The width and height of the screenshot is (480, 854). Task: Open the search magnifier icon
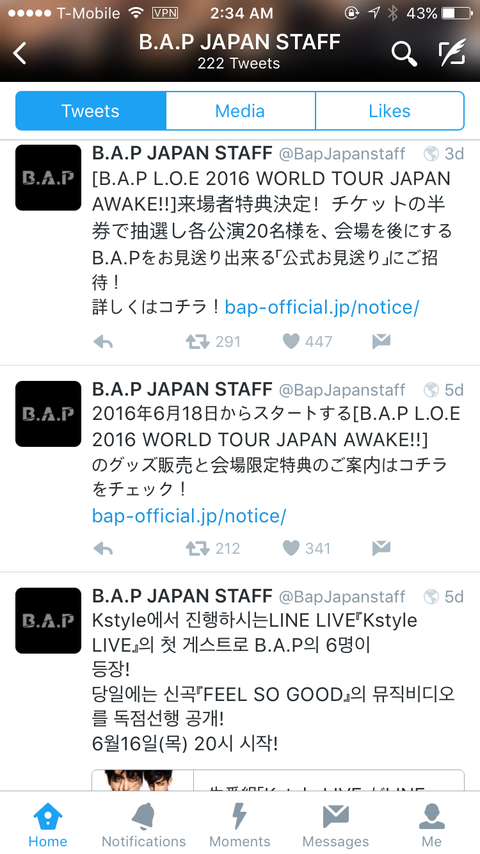(404, 53)
